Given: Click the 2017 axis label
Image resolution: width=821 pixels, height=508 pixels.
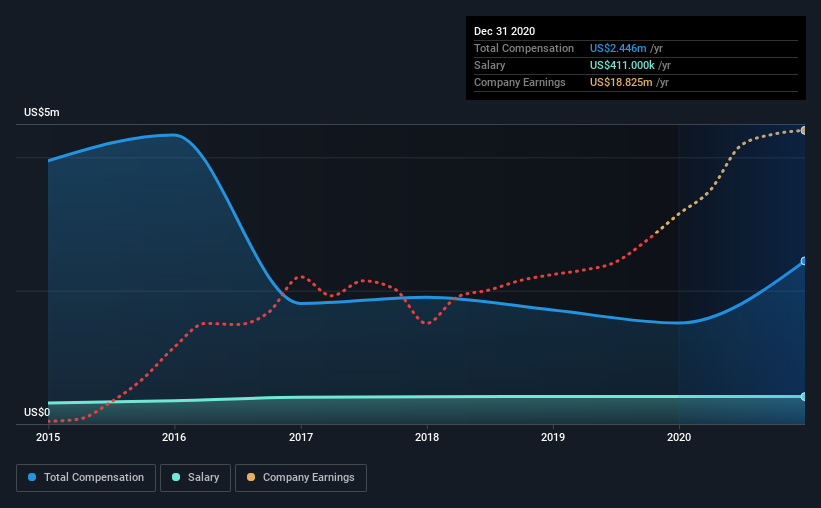Looking at the screenshot, I should (x=301, y=437).
